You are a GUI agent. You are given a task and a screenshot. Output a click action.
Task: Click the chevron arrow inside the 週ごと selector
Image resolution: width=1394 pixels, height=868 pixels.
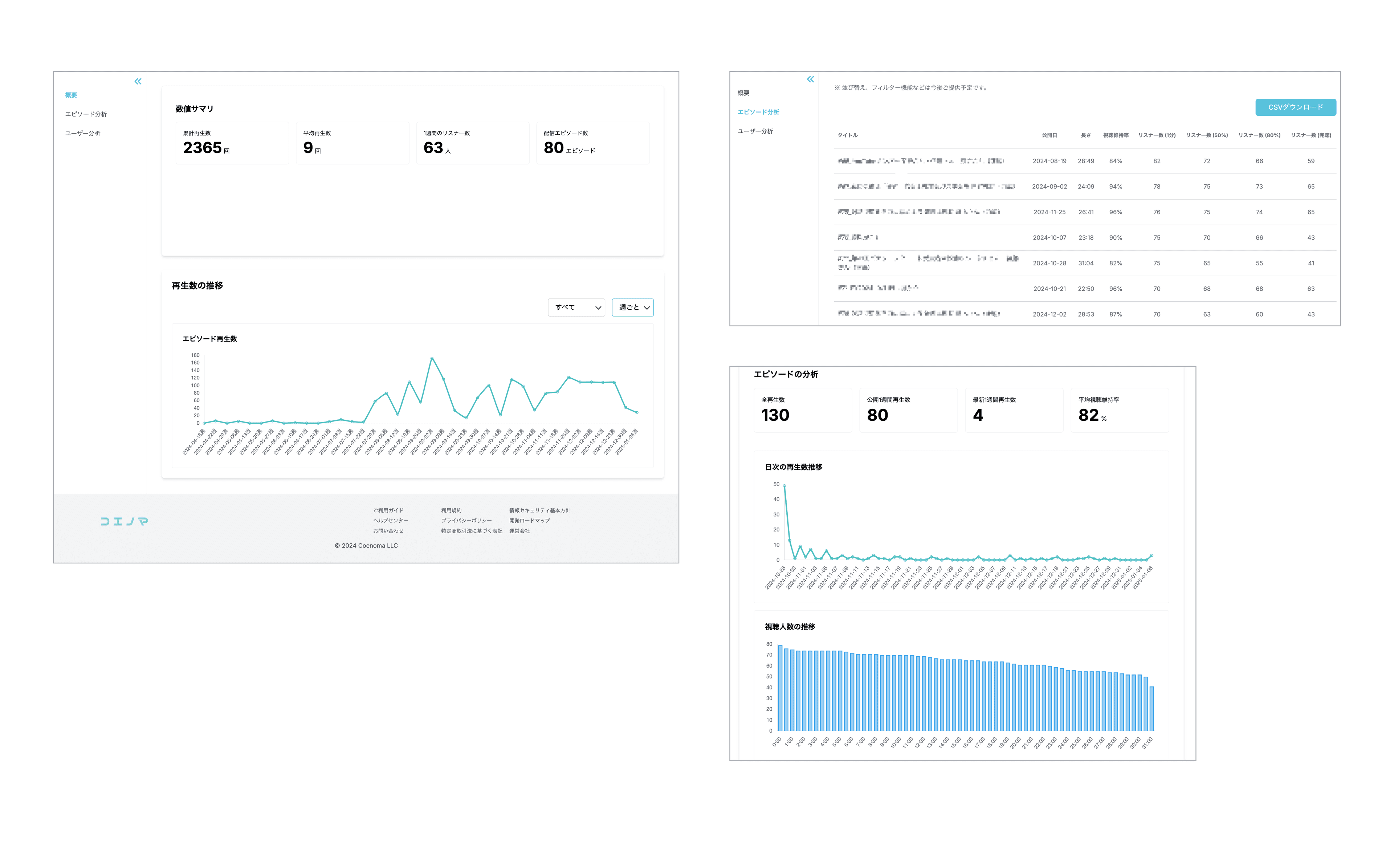click(647, 308)
